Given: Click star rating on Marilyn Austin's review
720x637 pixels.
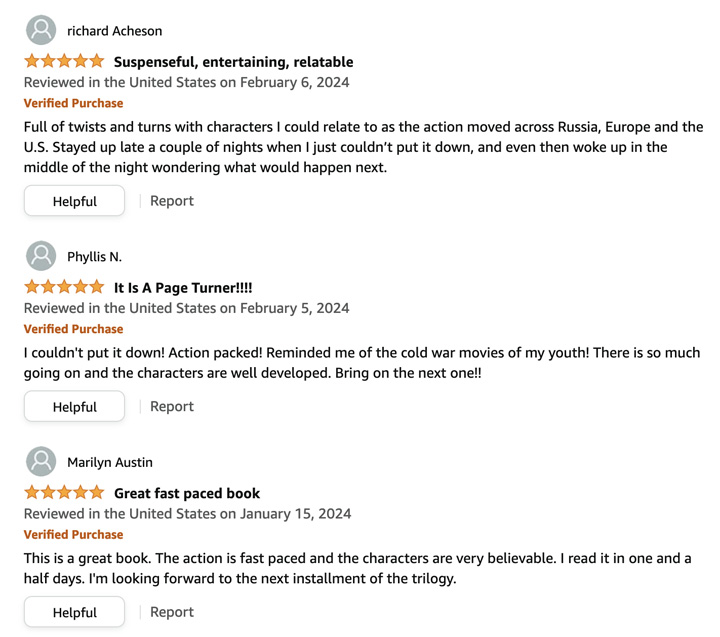Looking at the screenshot, I should (64, 492).
